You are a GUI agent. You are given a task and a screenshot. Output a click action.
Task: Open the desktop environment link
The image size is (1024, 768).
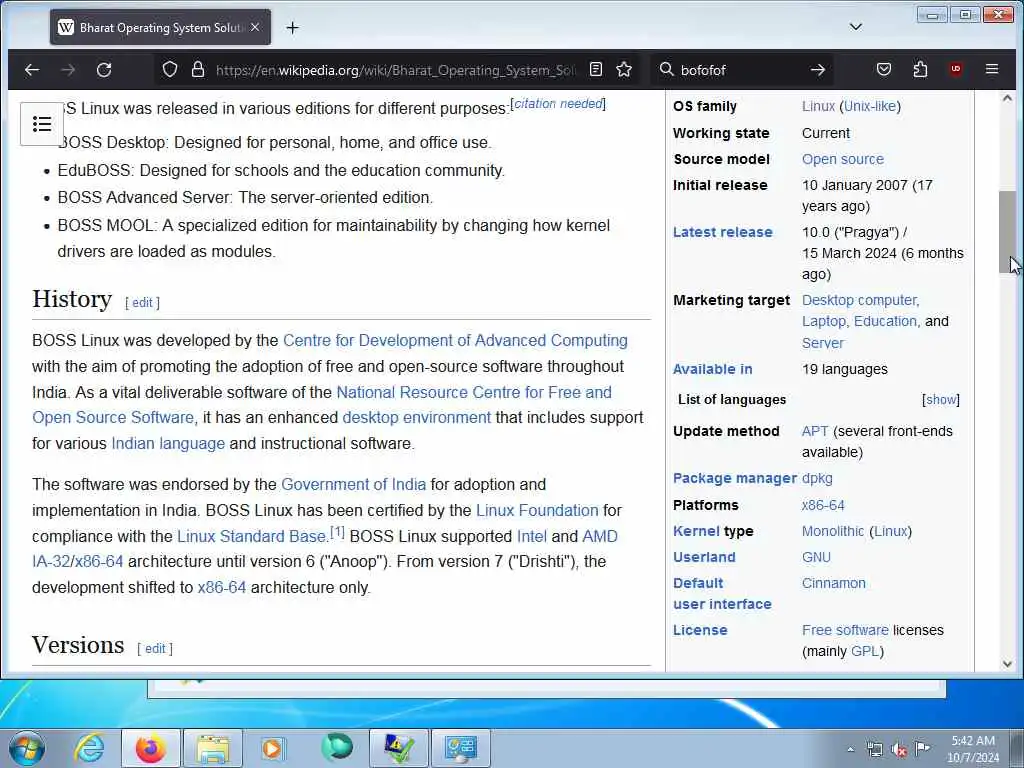click(x=417, y=417)
